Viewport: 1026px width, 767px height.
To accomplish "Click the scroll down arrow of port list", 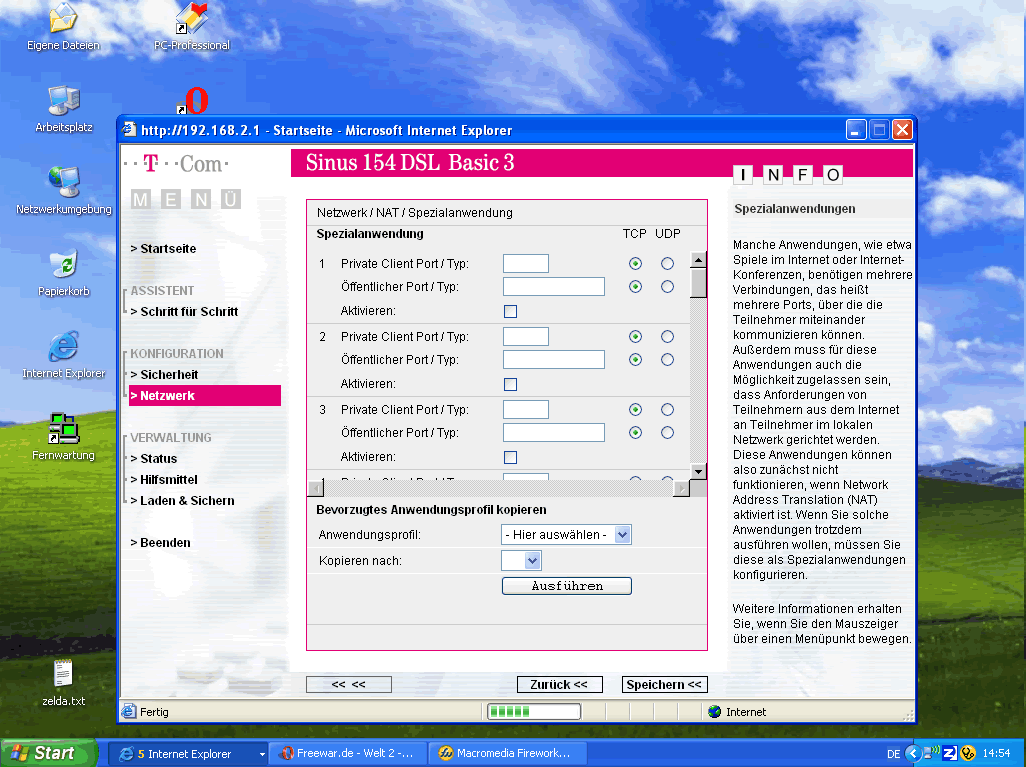I will coord(698,471).
